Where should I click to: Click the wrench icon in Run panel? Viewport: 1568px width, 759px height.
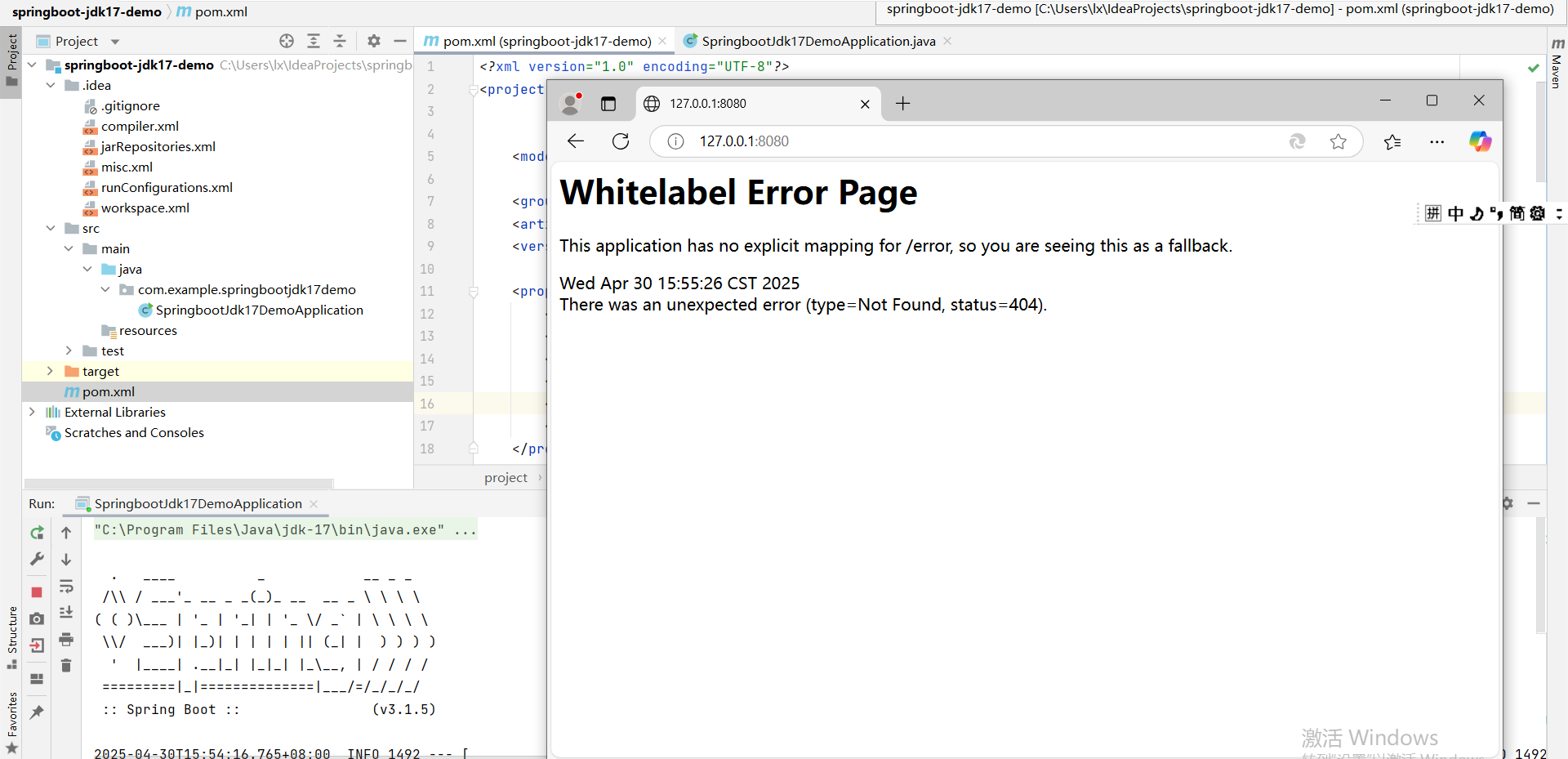[x=37, y=560]
